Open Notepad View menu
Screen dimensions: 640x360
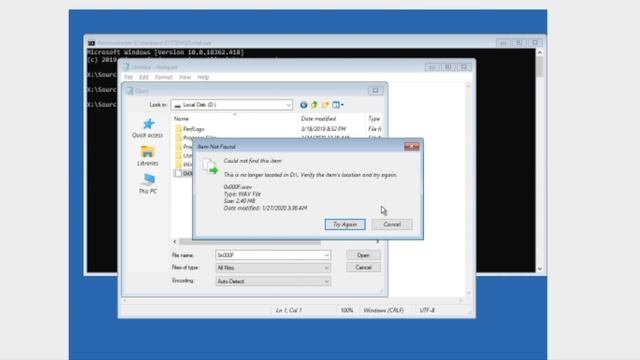[x=185, y=77]
